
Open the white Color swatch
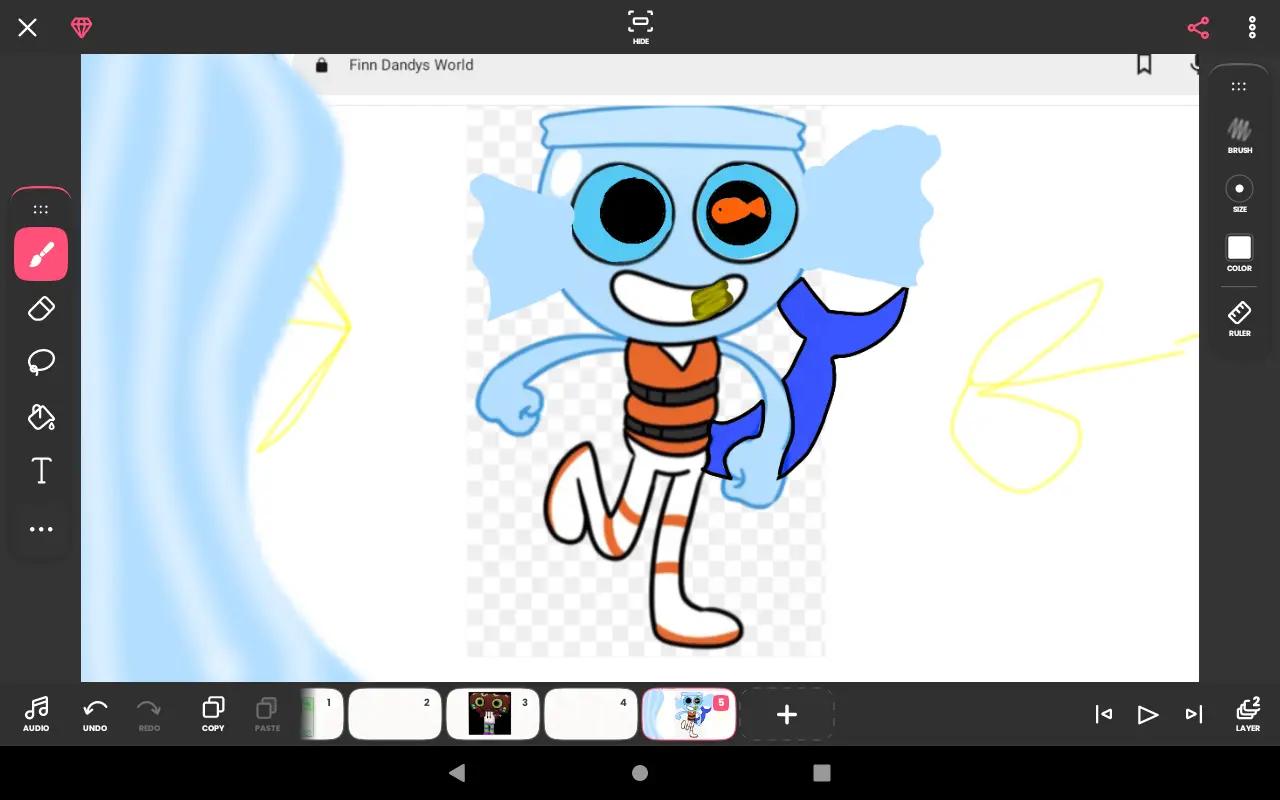[x=1239, y=253]
